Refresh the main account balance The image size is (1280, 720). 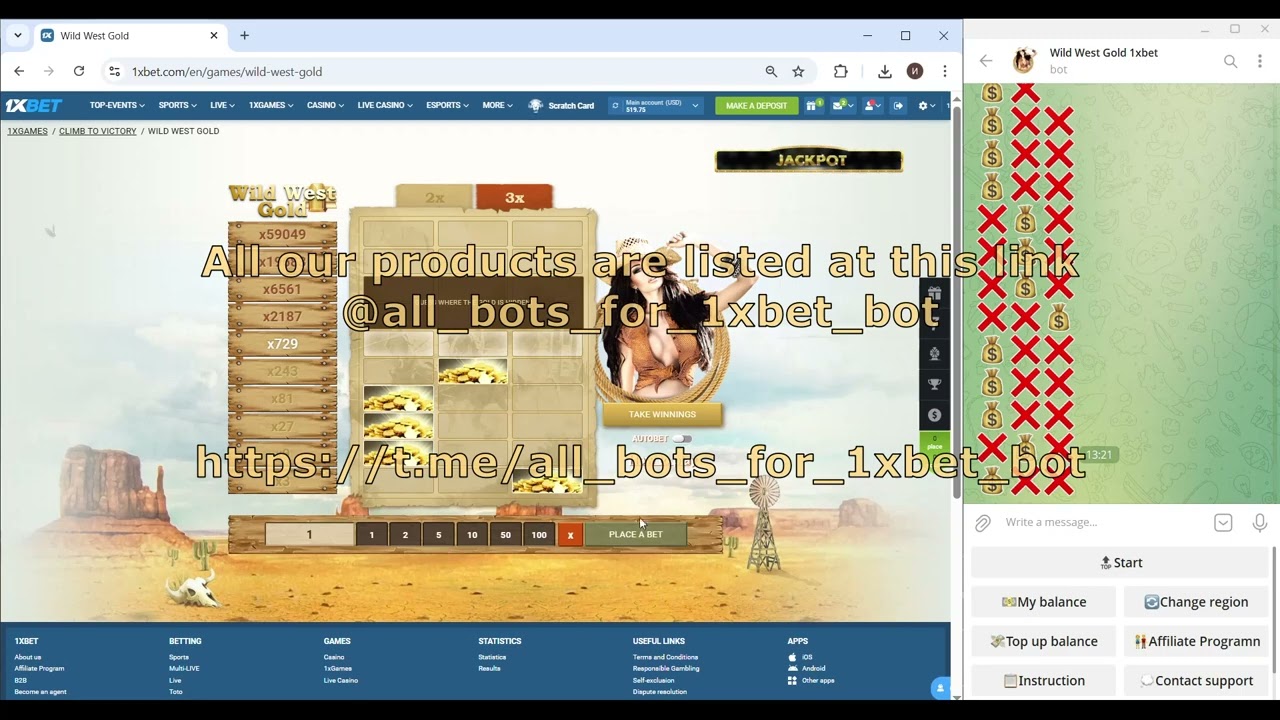pyautogui.click(x=616, y=105)
